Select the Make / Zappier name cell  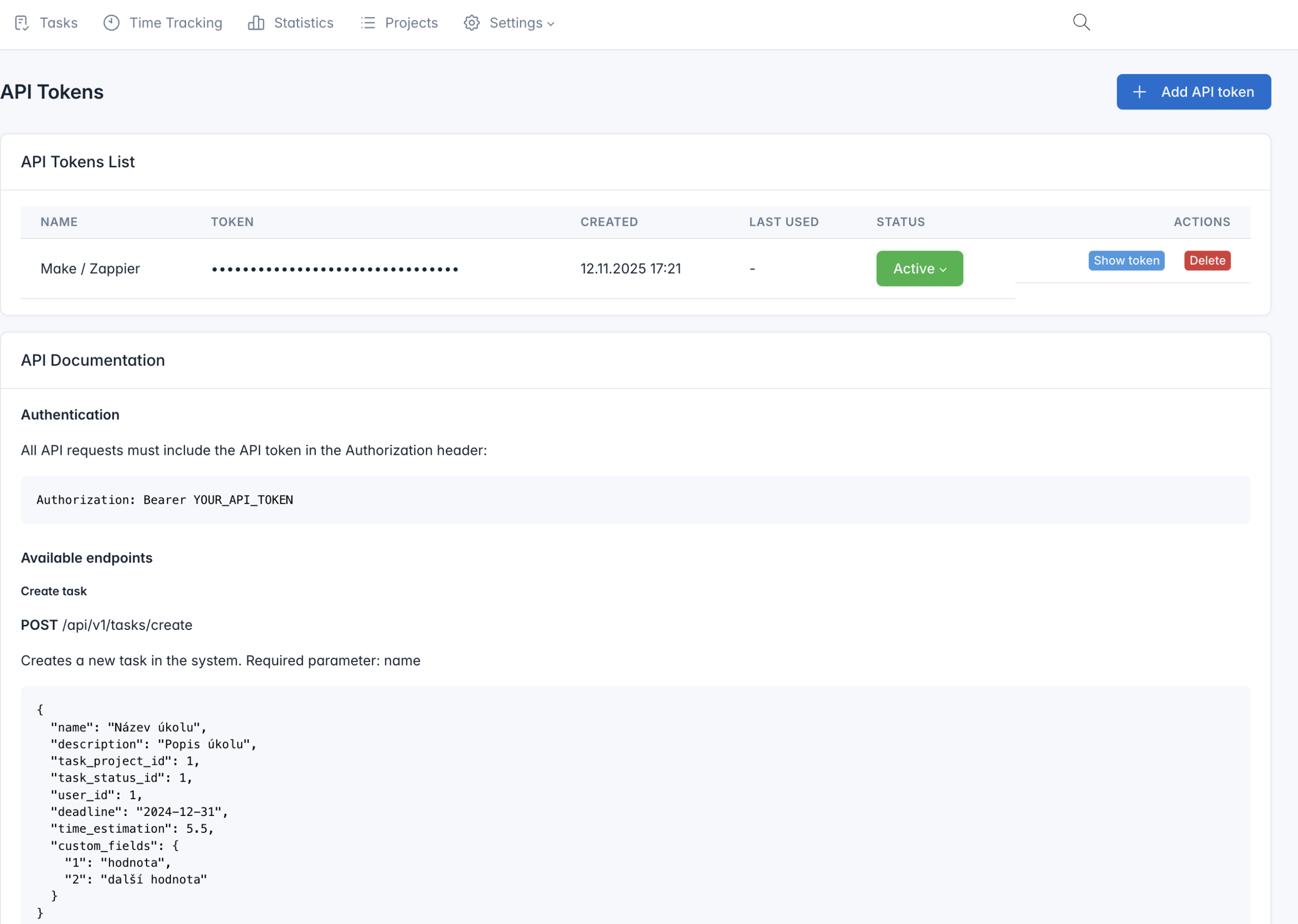coord(90,269)
